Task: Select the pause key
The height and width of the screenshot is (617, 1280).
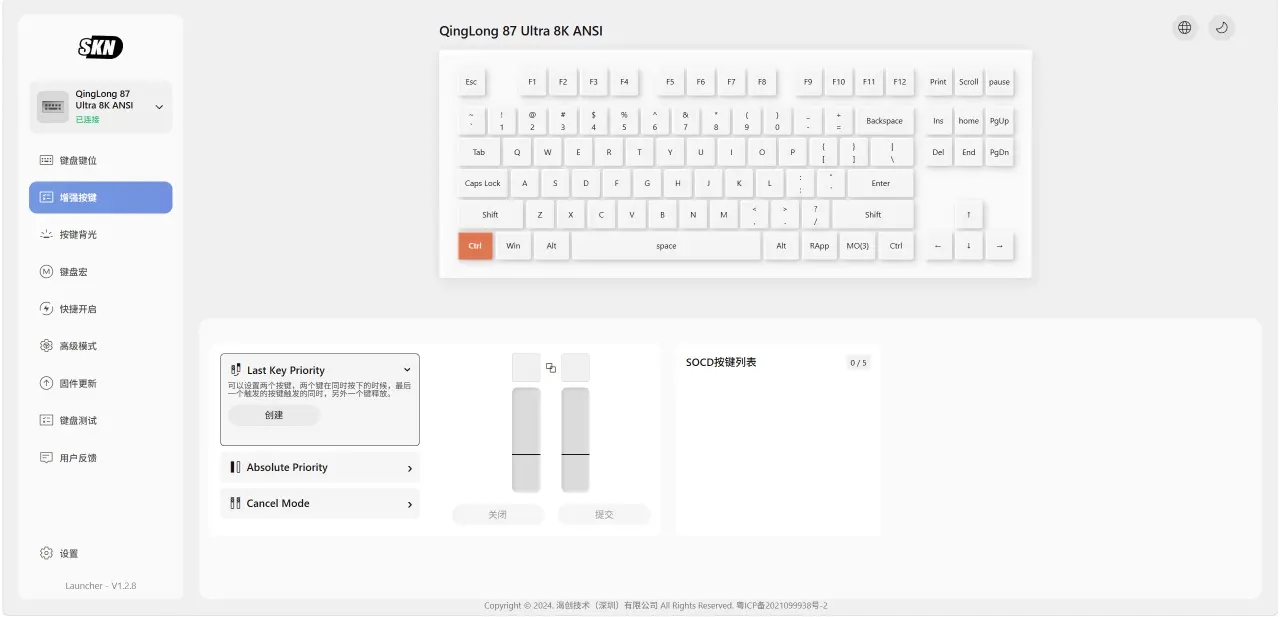Action: pyautogui.click(x=999, y=82)
